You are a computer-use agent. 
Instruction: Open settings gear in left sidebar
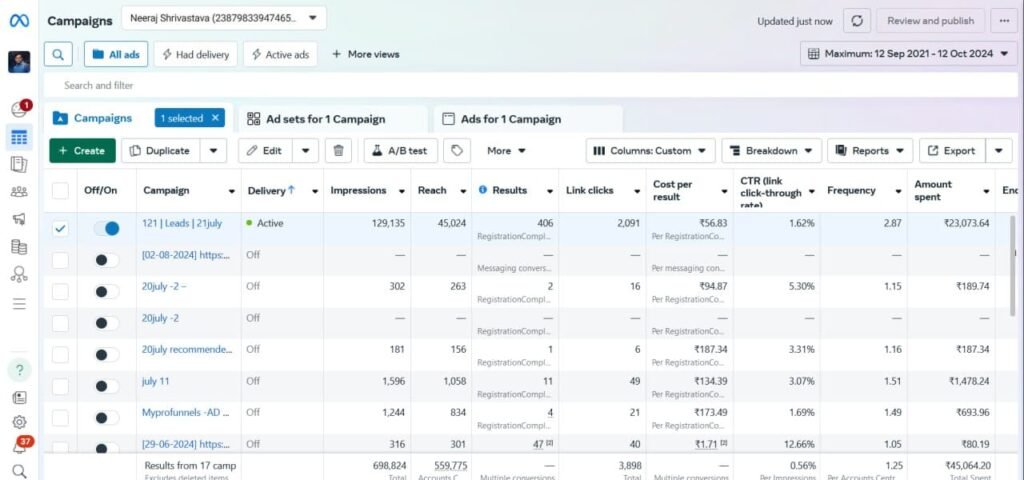[19, 422]
